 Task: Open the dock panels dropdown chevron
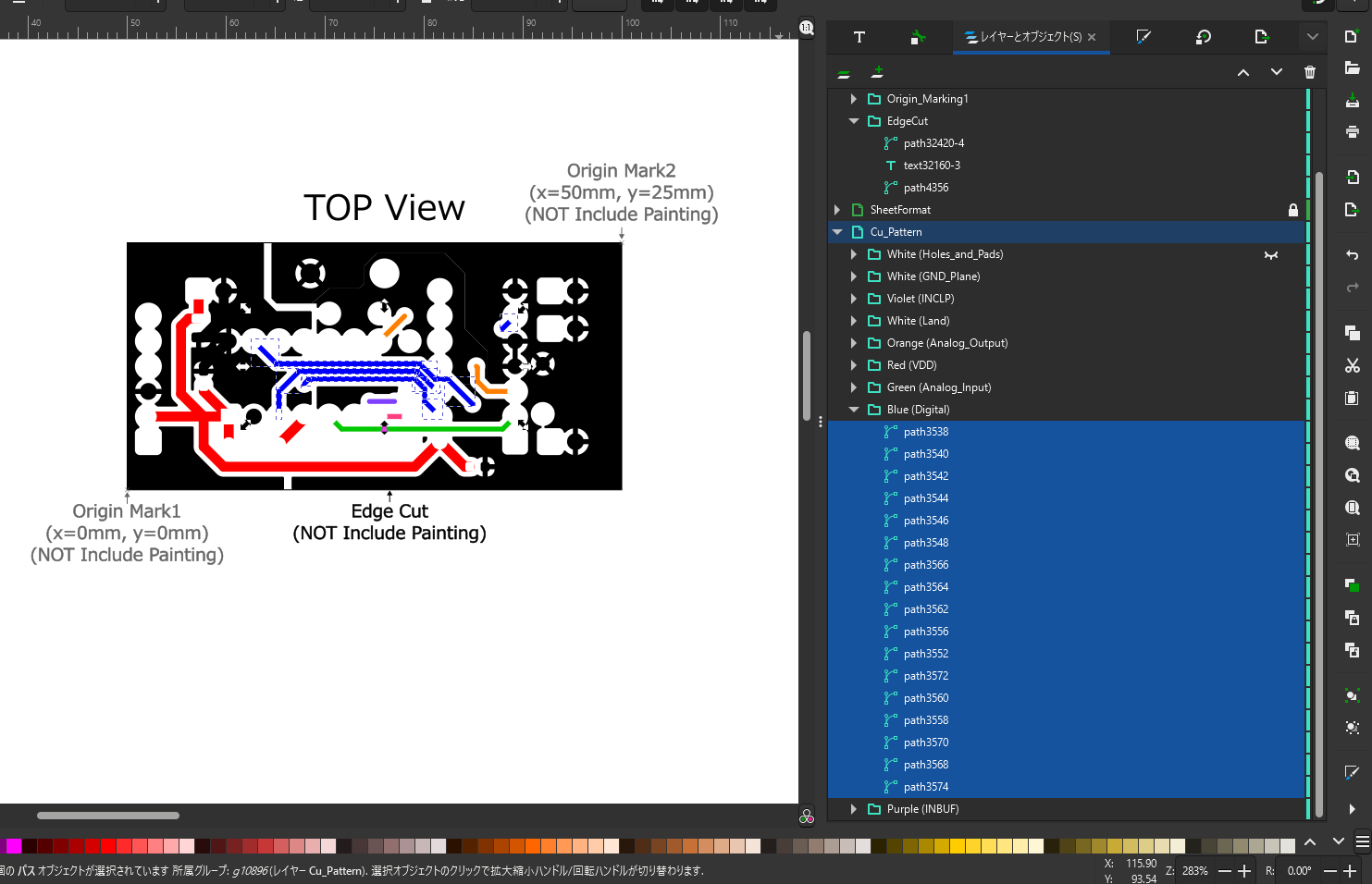[x=1312, y=37]
